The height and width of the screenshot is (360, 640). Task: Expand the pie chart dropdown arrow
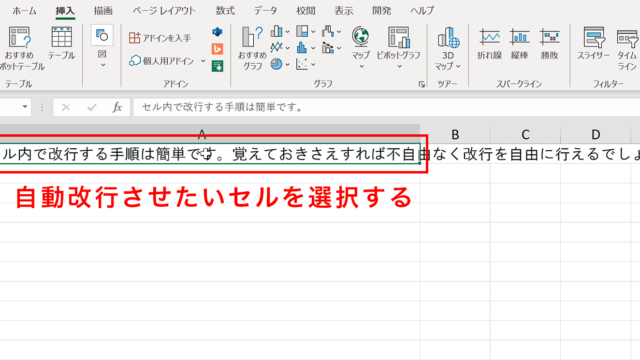click(288, 64)
